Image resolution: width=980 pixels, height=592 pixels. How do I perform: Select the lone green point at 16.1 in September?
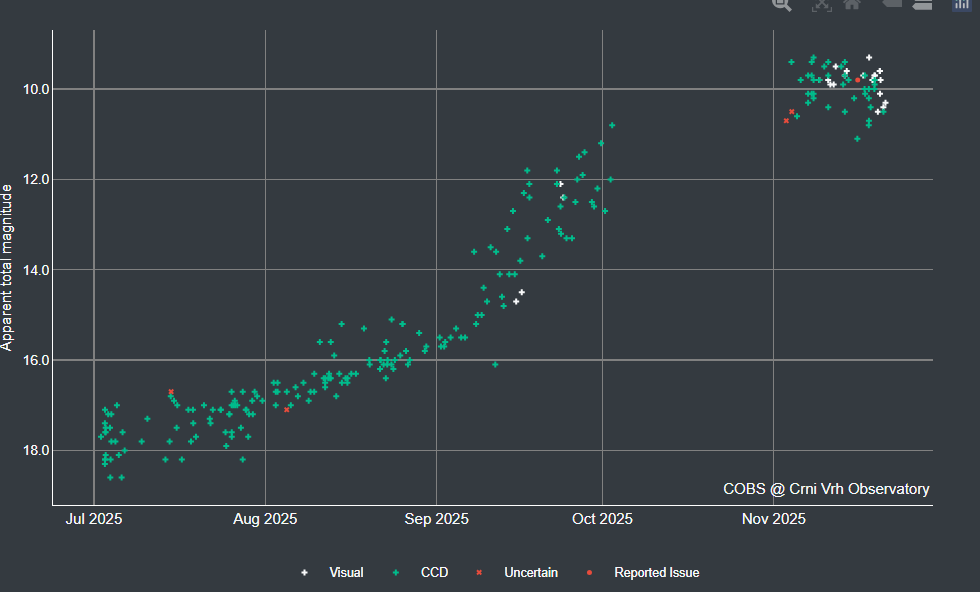click(x=495, y=364)
